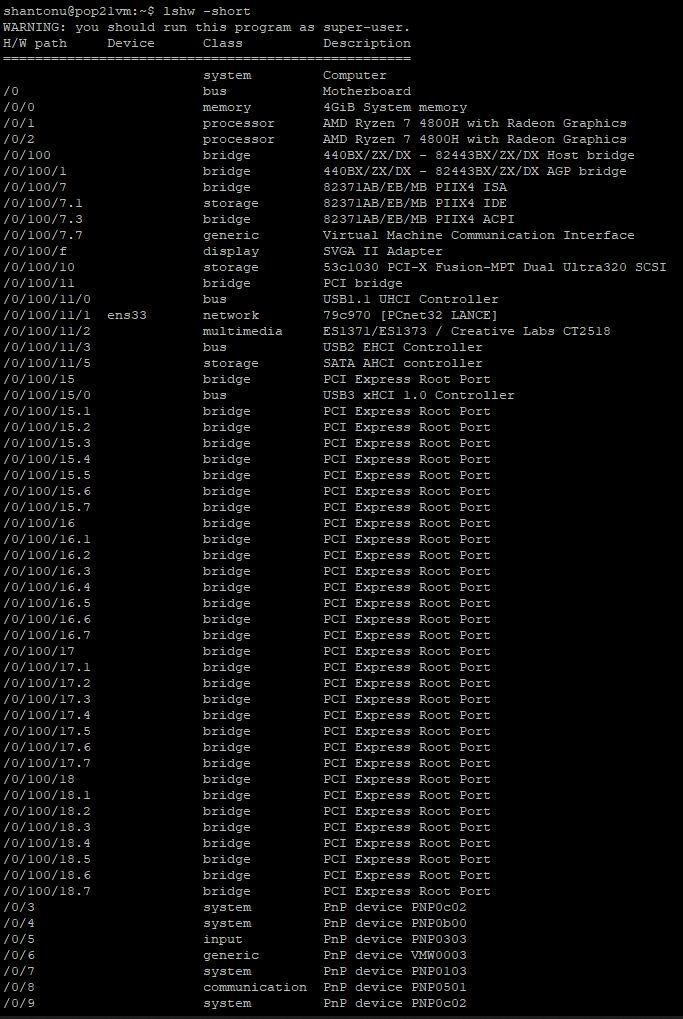Click the 'lshw -short' command text

pyautogui.click(x=207, y=12)
